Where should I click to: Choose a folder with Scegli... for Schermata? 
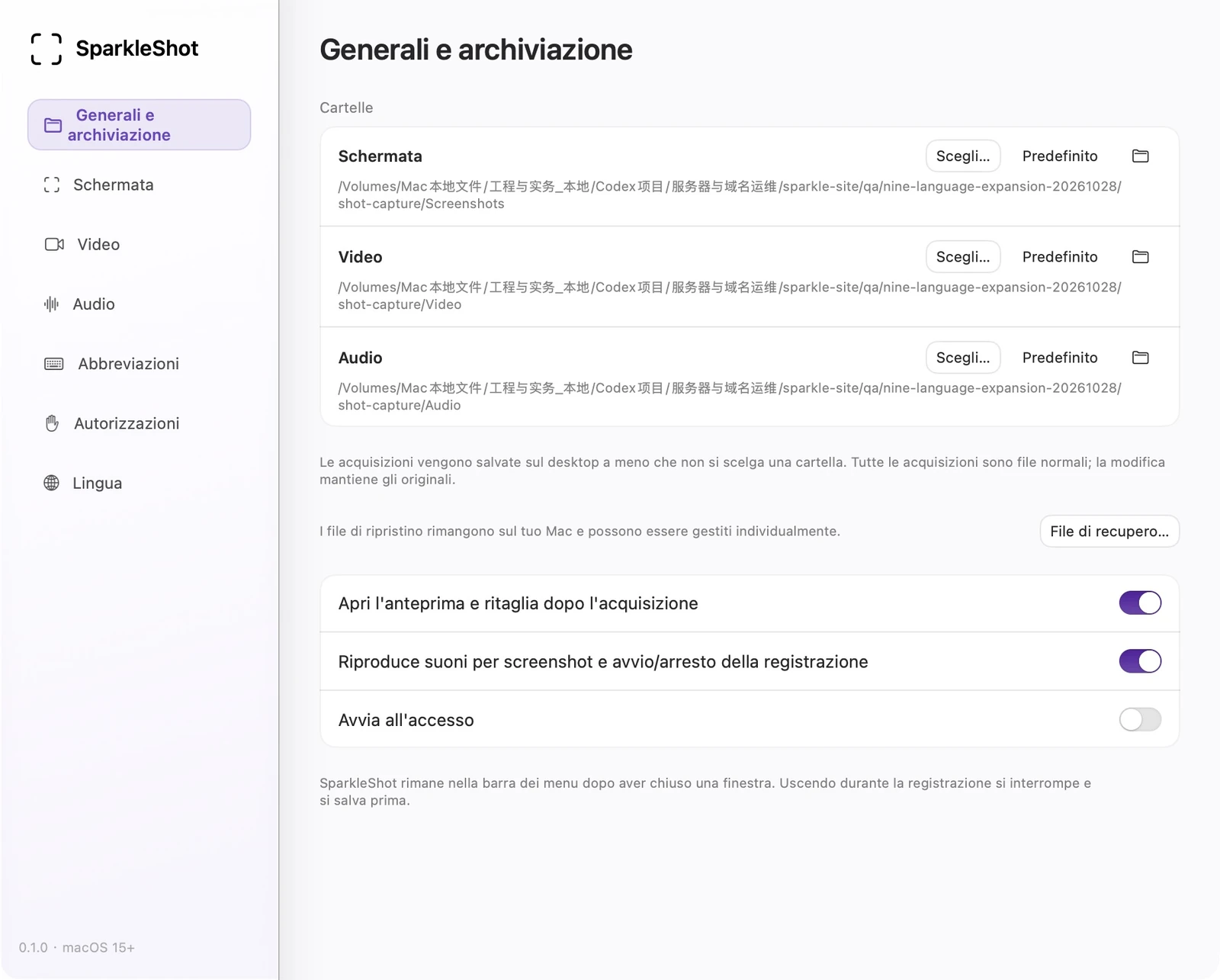(x=963, y=156)
